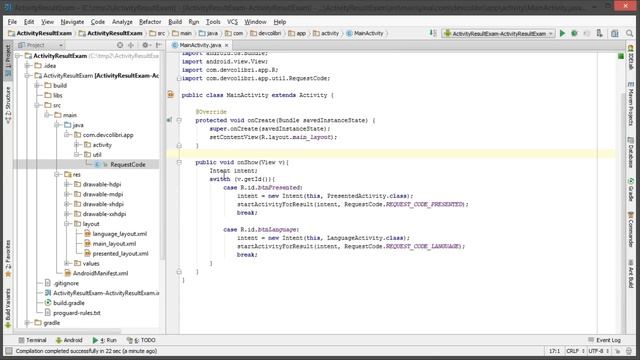Collapse the src folder node

[38, 105]
